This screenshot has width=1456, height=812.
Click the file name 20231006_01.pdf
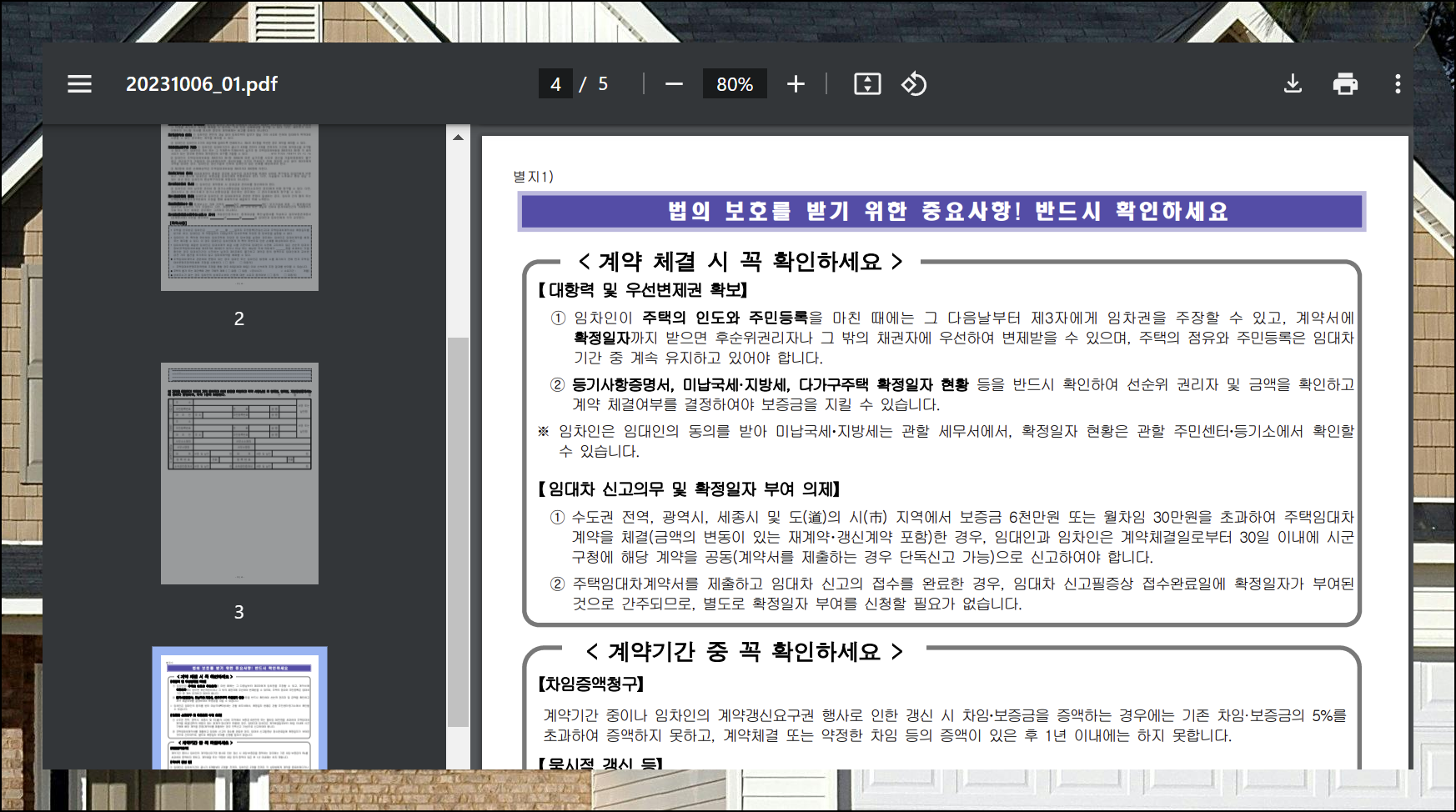point(202,84)
